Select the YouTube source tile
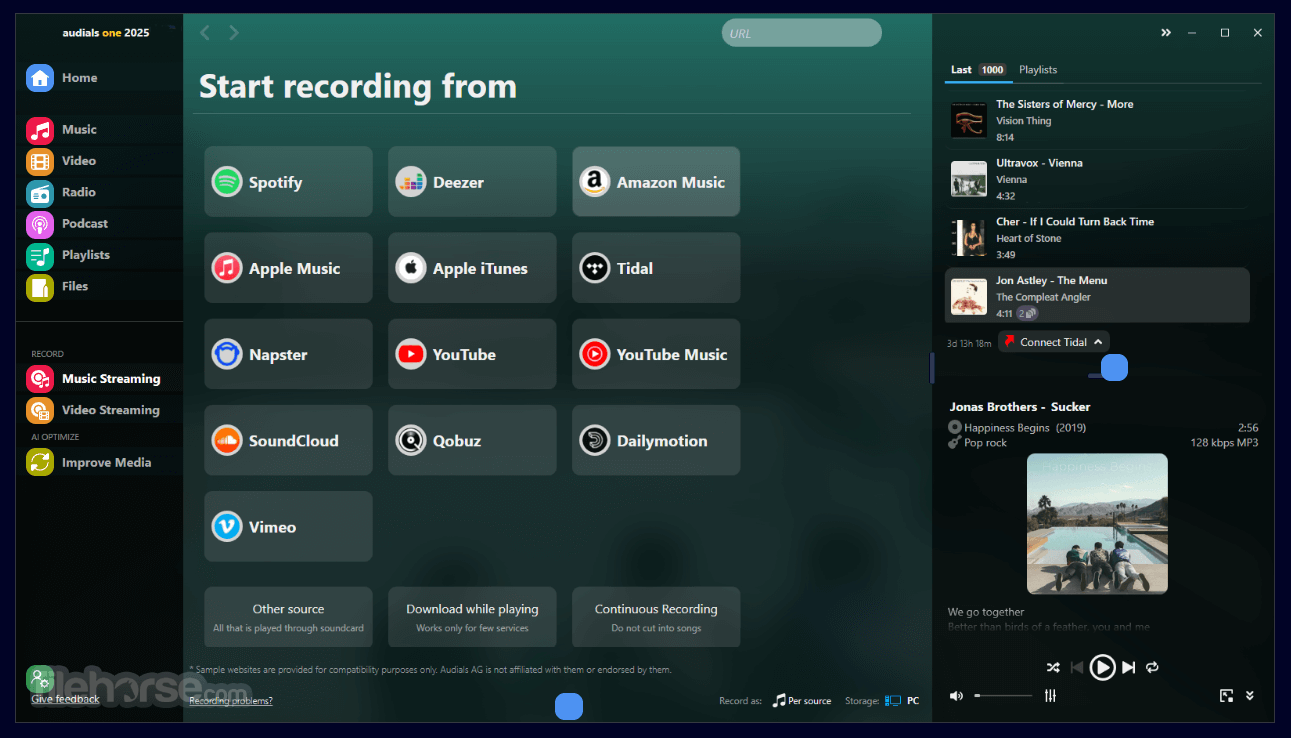Viewport: 1291px width, 738px height. [x=472, y=354]
